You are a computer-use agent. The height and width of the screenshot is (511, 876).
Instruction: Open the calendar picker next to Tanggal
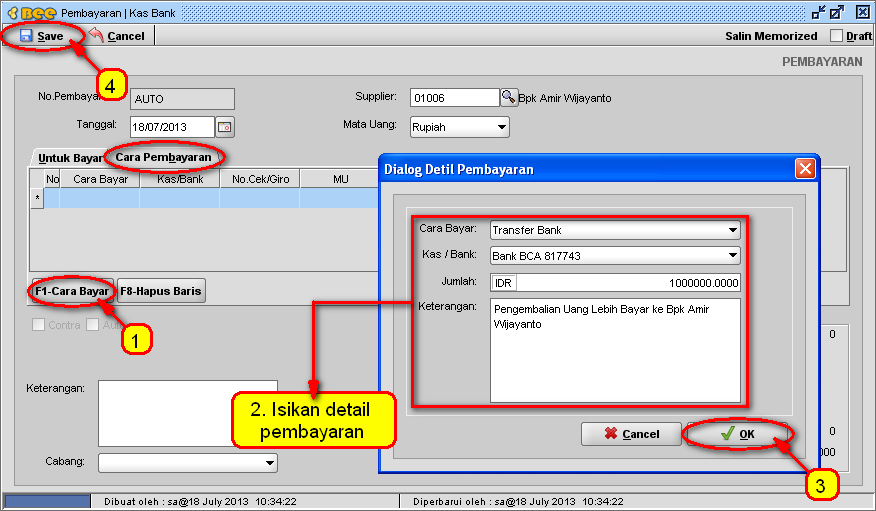(x=225, y=127)
